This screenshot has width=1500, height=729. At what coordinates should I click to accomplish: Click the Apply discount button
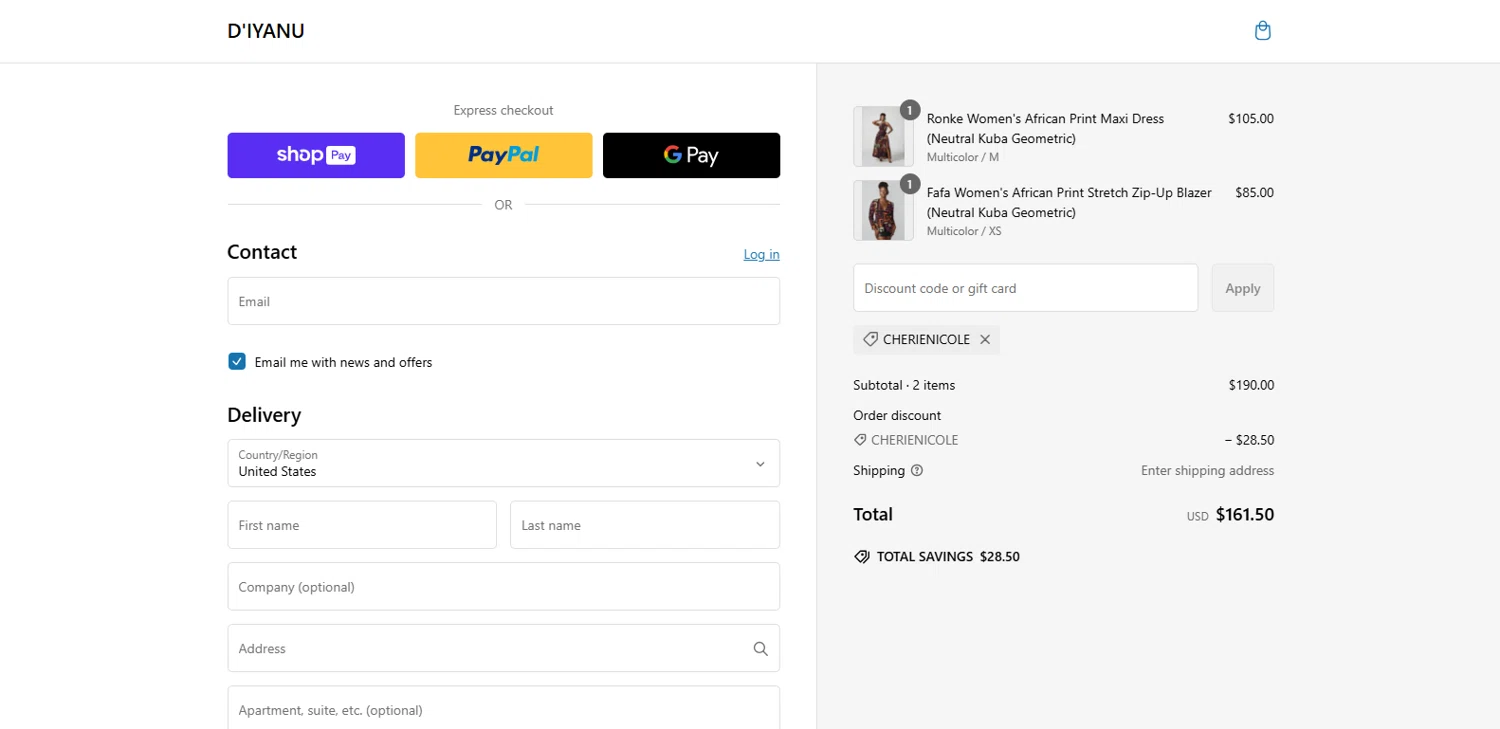point(1243,288)
